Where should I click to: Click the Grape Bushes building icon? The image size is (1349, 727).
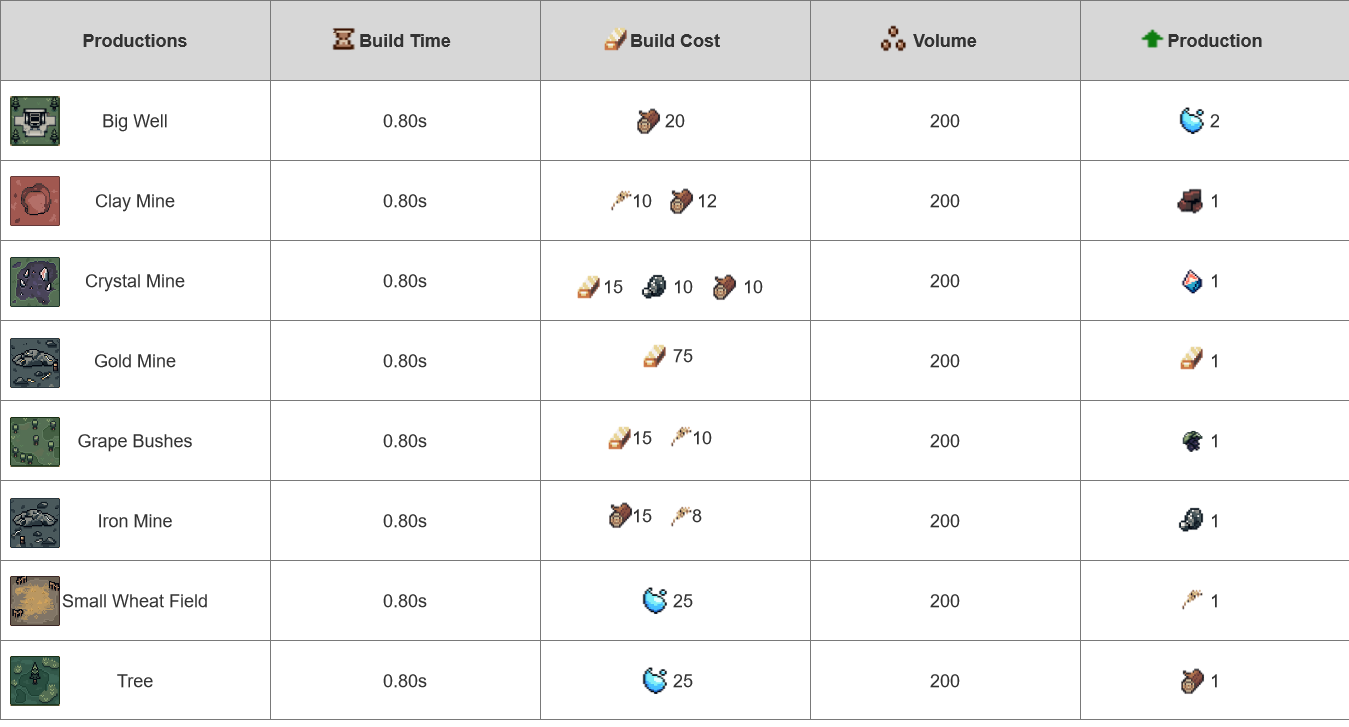click(x=35, y=441)
